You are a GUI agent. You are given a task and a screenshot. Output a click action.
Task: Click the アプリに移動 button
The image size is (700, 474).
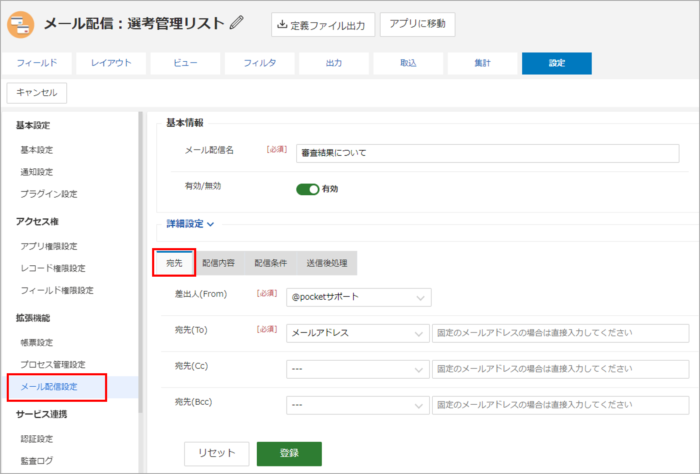417,24
